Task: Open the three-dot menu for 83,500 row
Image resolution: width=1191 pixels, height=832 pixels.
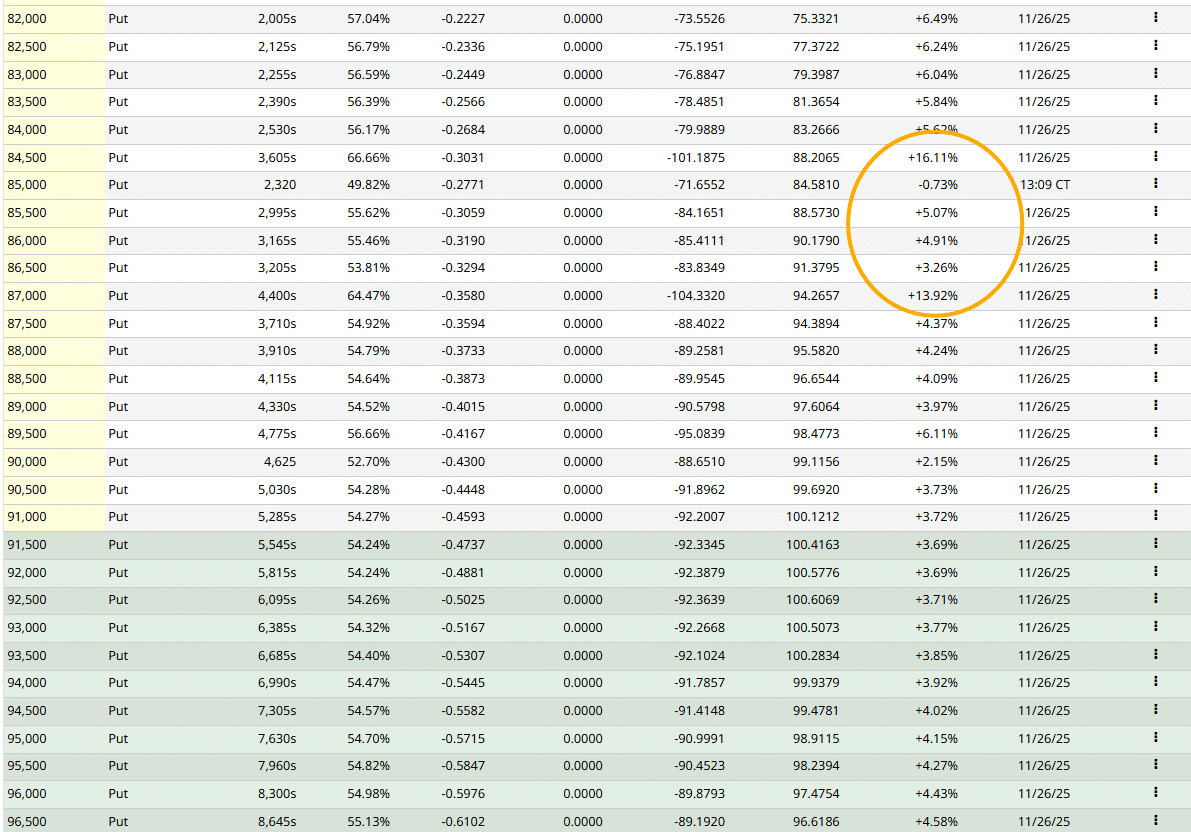Action: 1155,100
